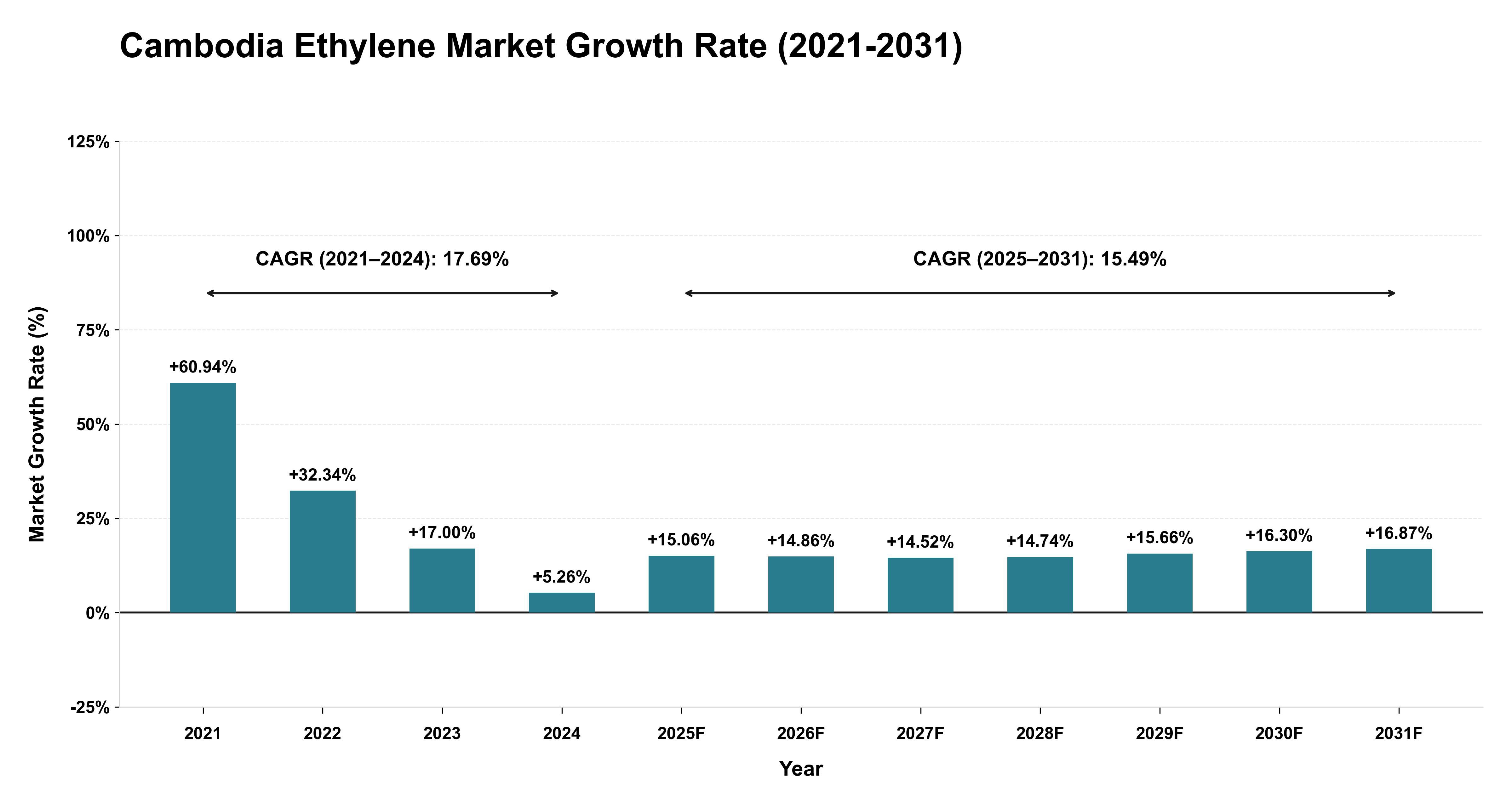Image resolution: width=1512 pixels, height=803 pixels.
Task: Click the '2028F' x-axis label
Action: point(1040,734)
